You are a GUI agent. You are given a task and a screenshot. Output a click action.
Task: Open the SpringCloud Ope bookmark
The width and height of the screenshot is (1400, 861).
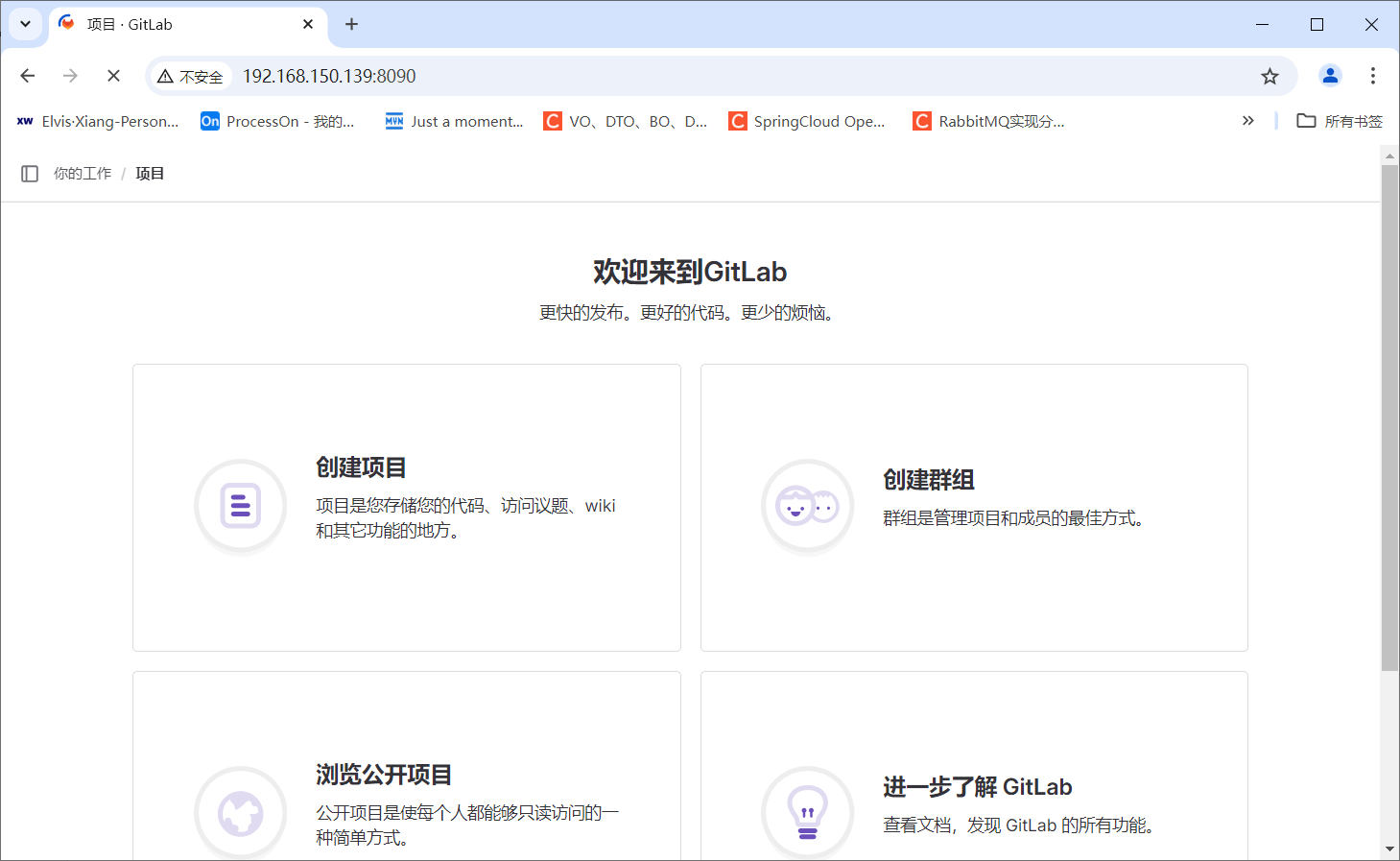point(807,121)
